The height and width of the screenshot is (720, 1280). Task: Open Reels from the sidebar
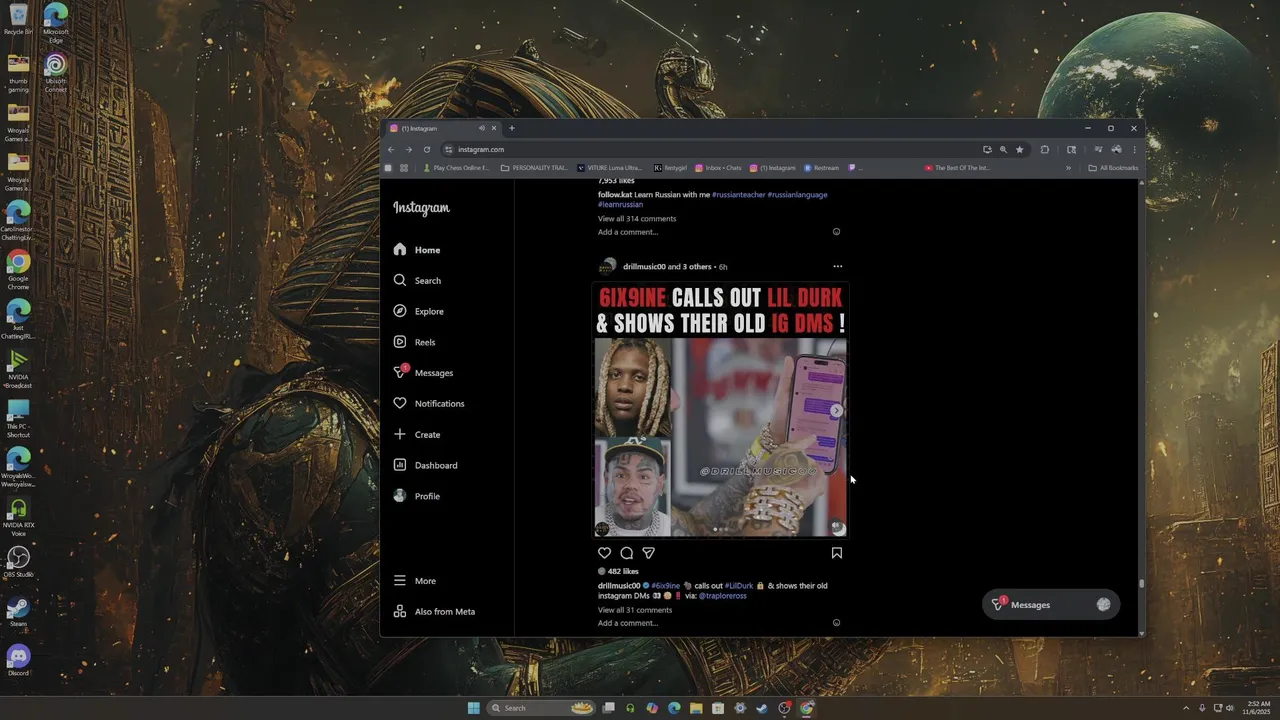414,342
